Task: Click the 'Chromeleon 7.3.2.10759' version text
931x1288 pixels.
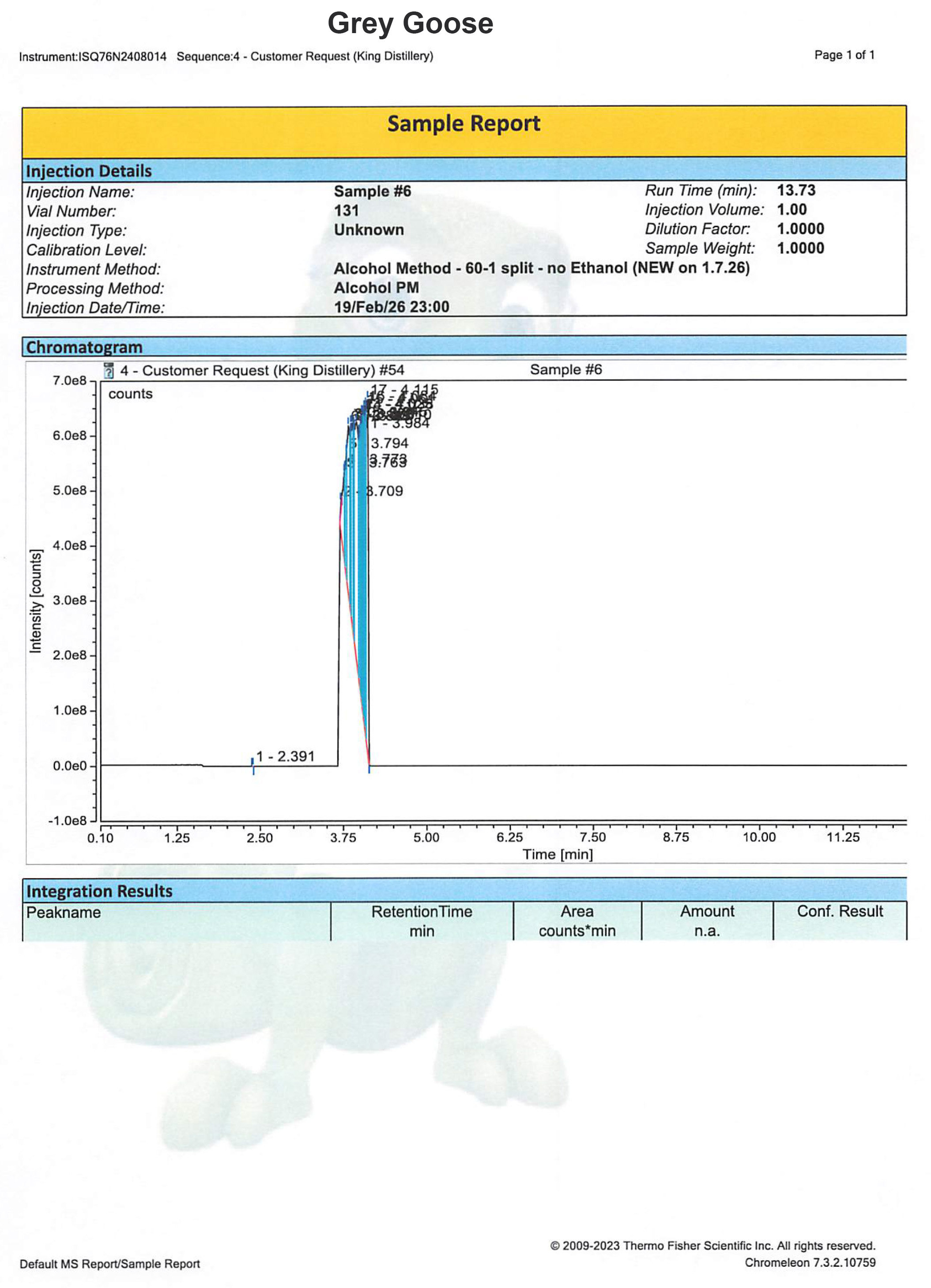Action: click(x=810, y=1263)
